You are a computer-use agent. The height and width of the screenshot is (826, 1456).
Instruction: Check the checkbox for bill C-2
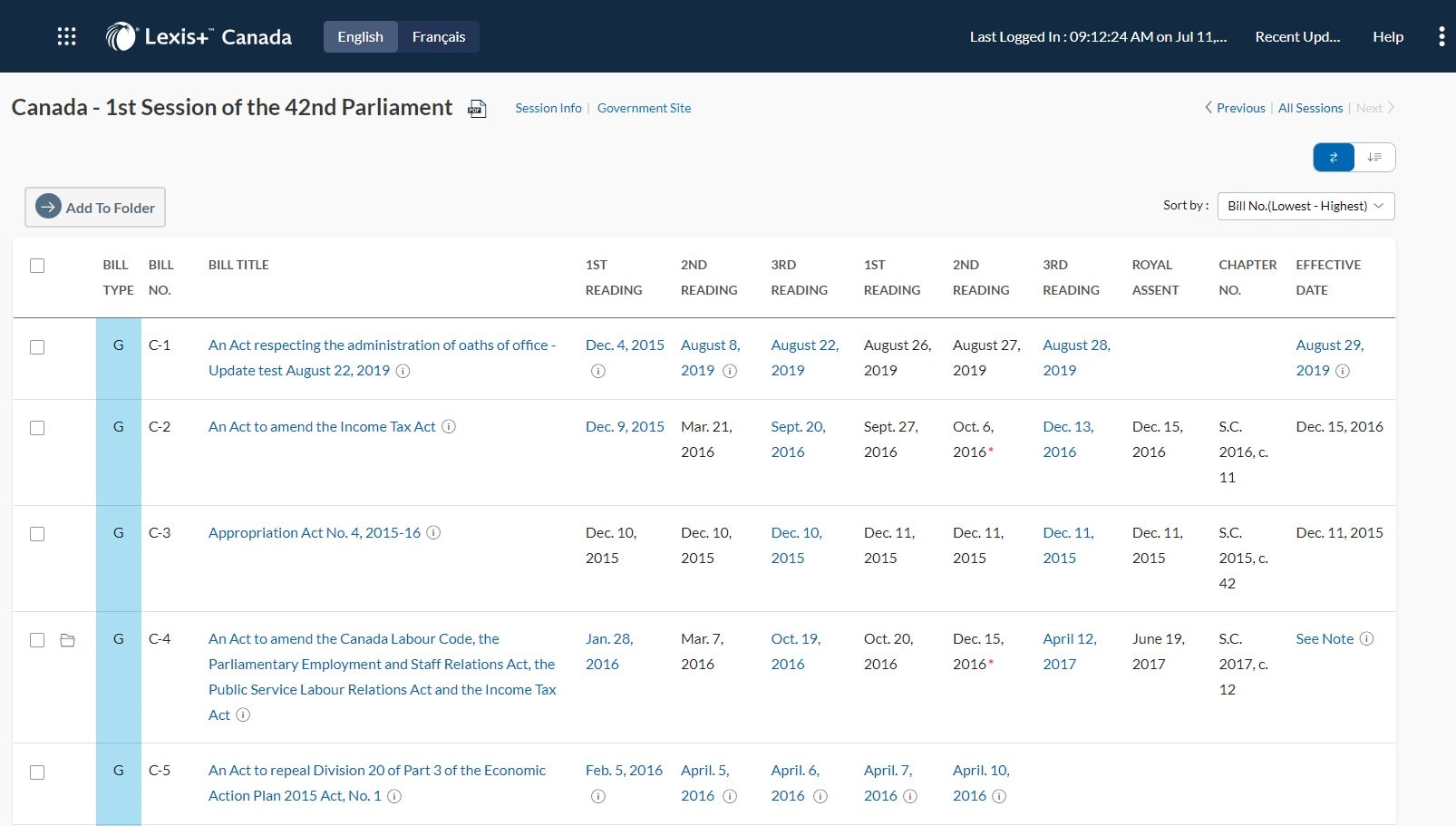(37, 428)
